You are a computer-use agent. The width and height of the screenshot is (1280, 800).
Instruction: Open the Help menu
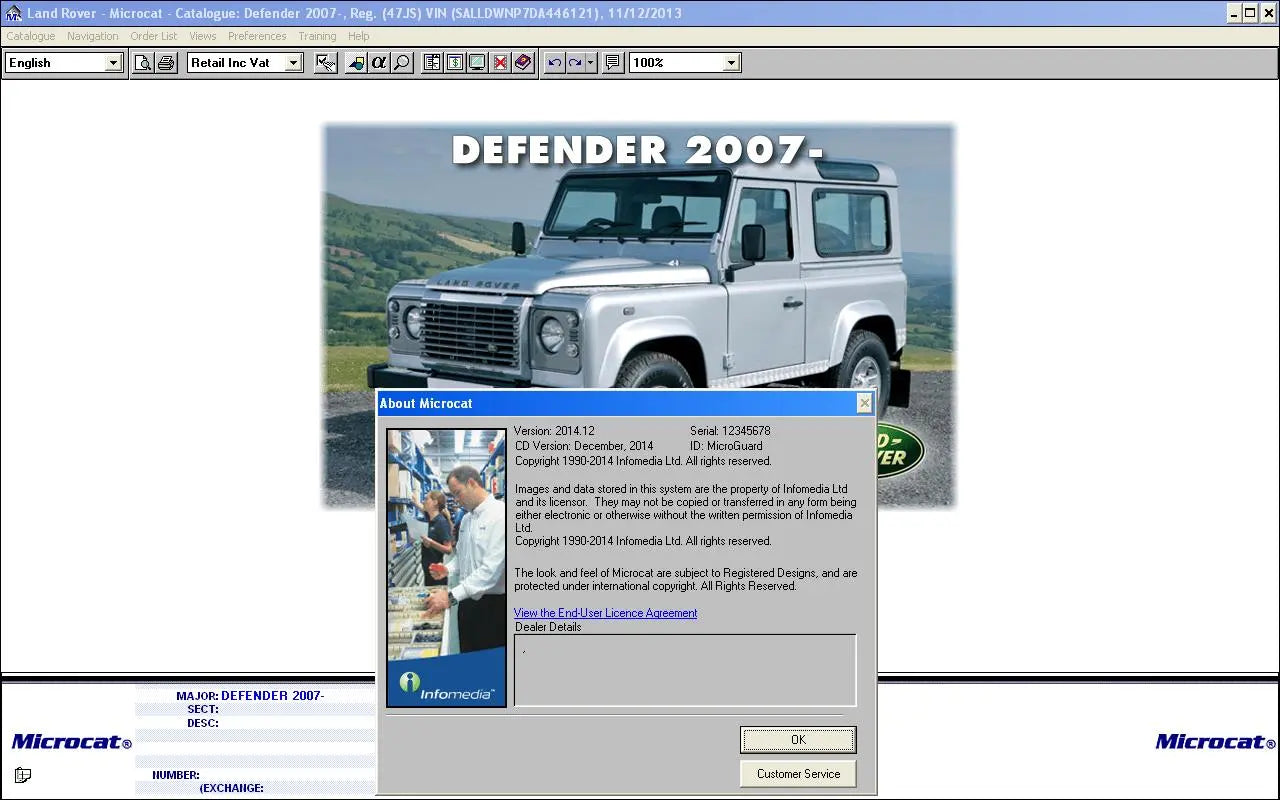[x=358, y=36]
